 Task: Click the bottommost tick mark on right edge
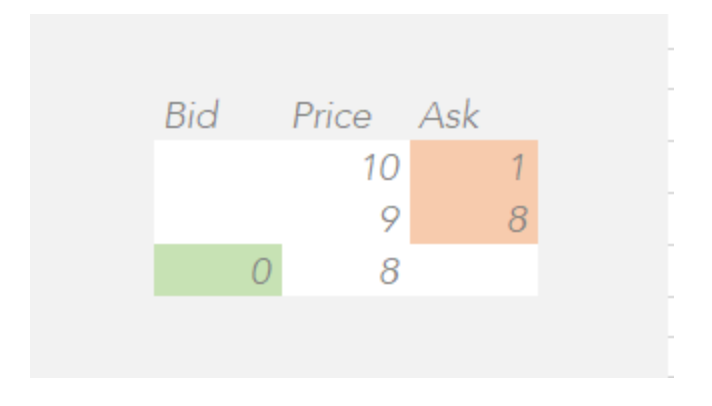coord(670,377)
